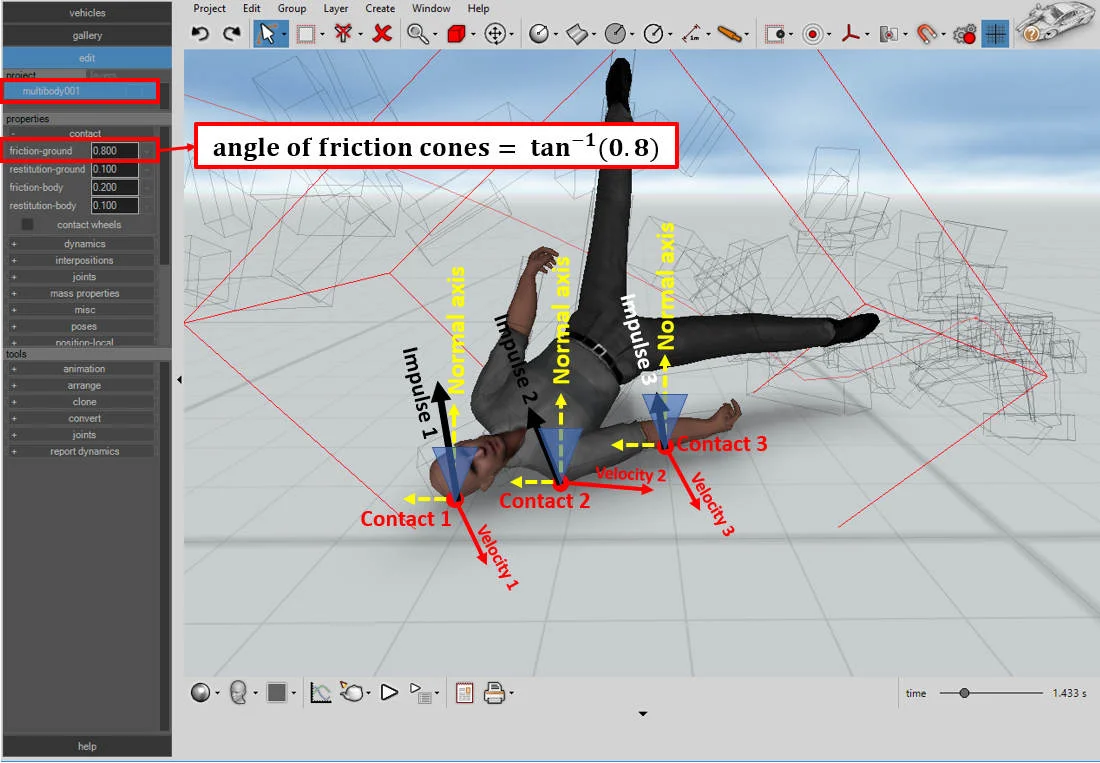Switch to the gallery panel
Image resolution: width=1100 pixels, height=763 pixels.
pos(87,35)
